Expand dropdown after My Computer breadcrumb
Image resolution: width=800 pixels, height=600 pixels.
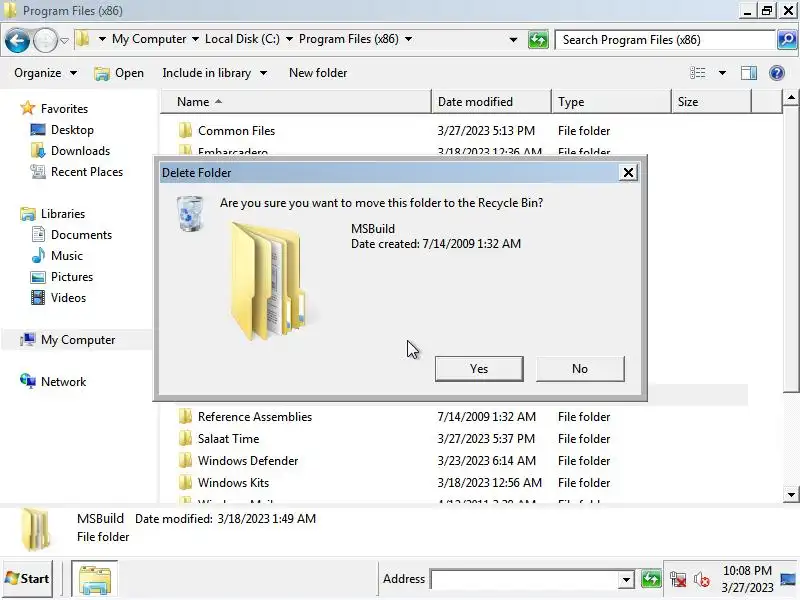195,39
